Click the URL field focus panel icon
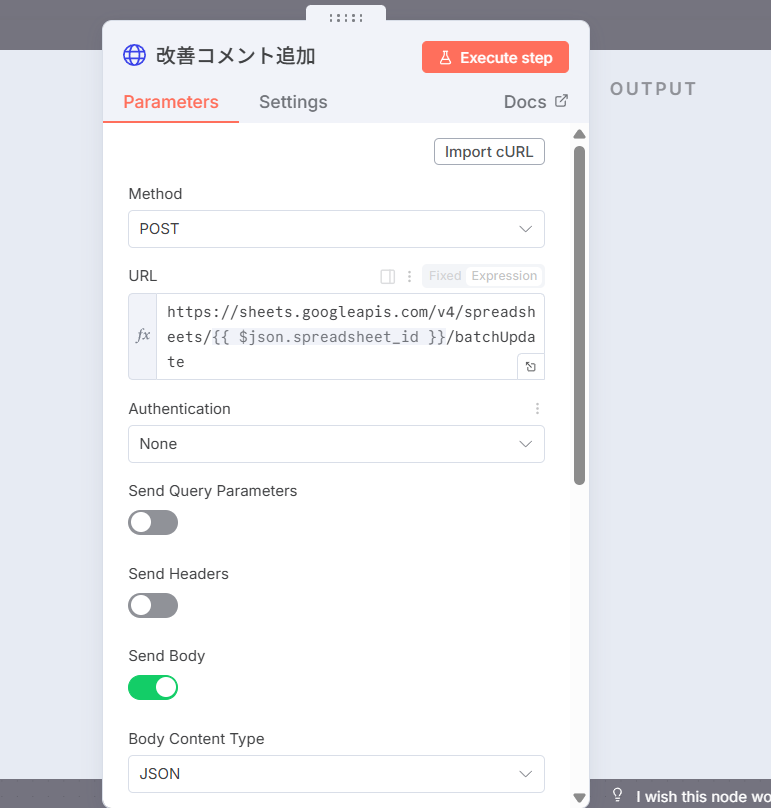 [x=388, y=276]
